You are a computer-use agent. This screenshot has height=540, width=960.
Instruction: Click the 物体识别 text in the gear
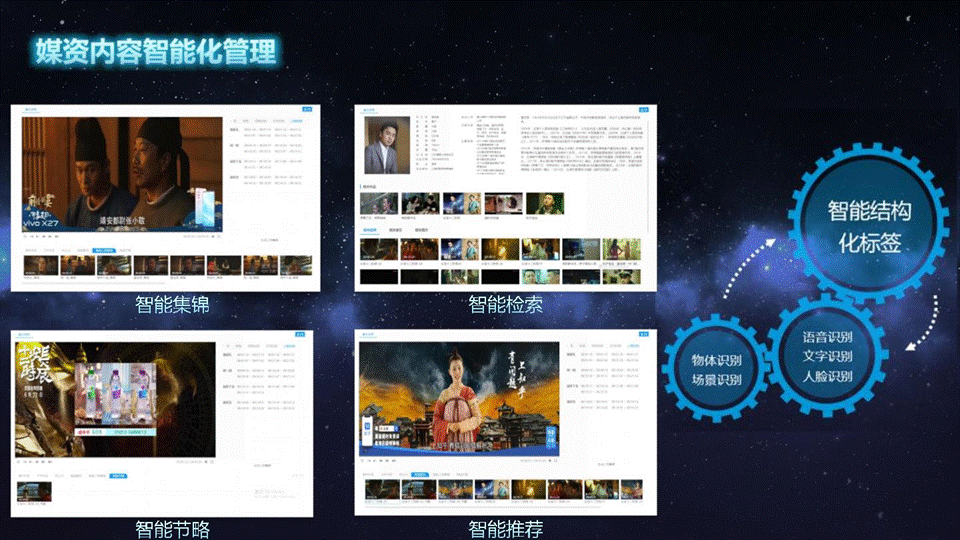click(716, 360)
